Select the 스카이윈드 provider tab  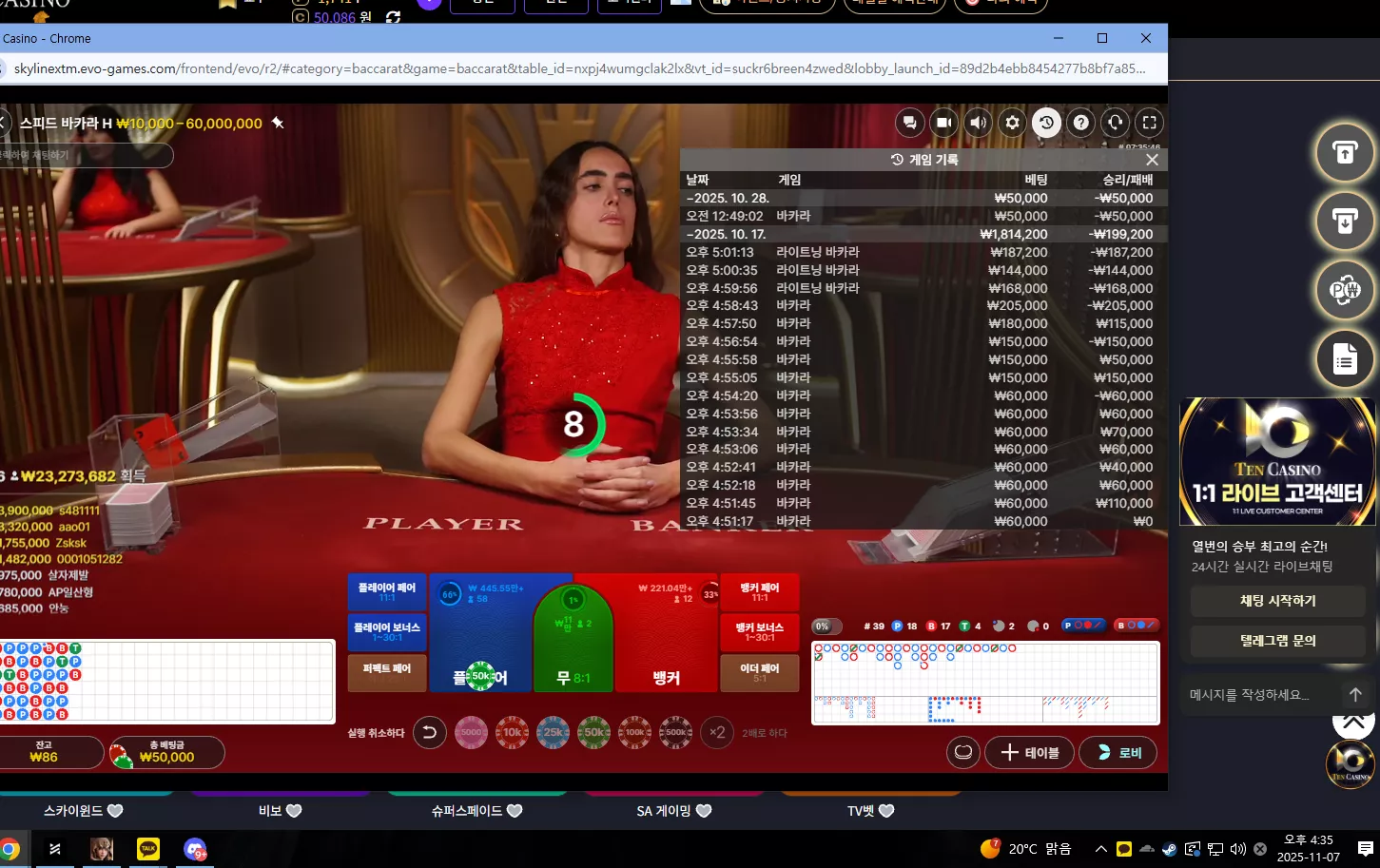pos(84,811)
